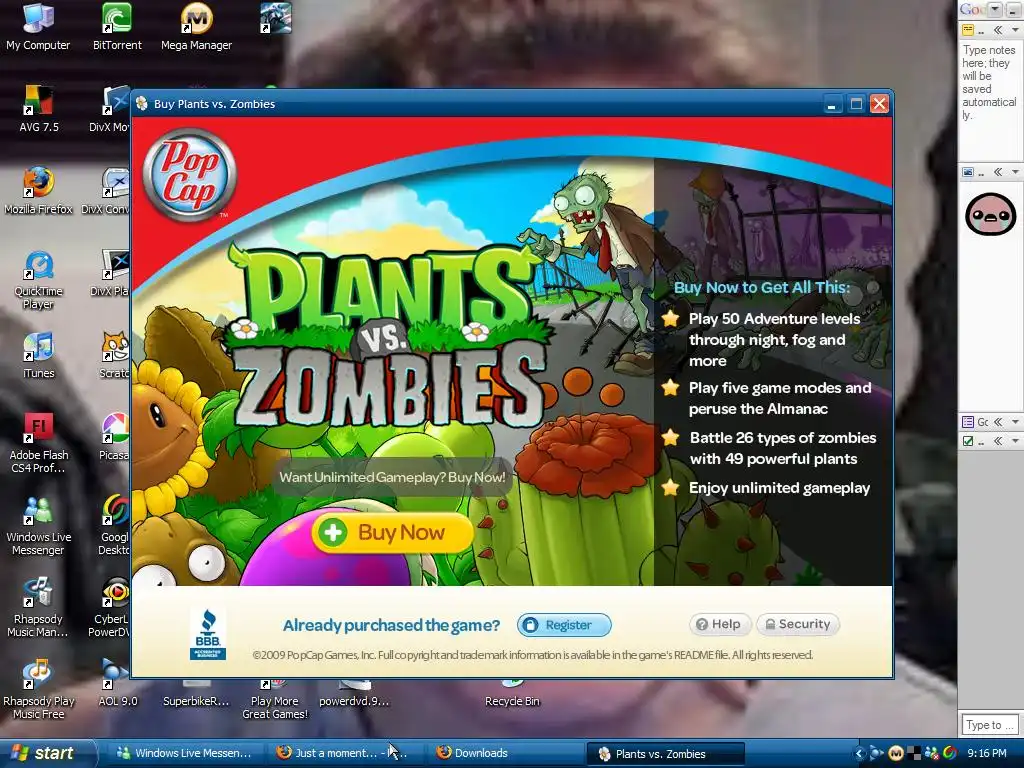The image size is (1024, 768).
Task: Click the BBB accredited business badge
Action: click(x=208, y=634)
